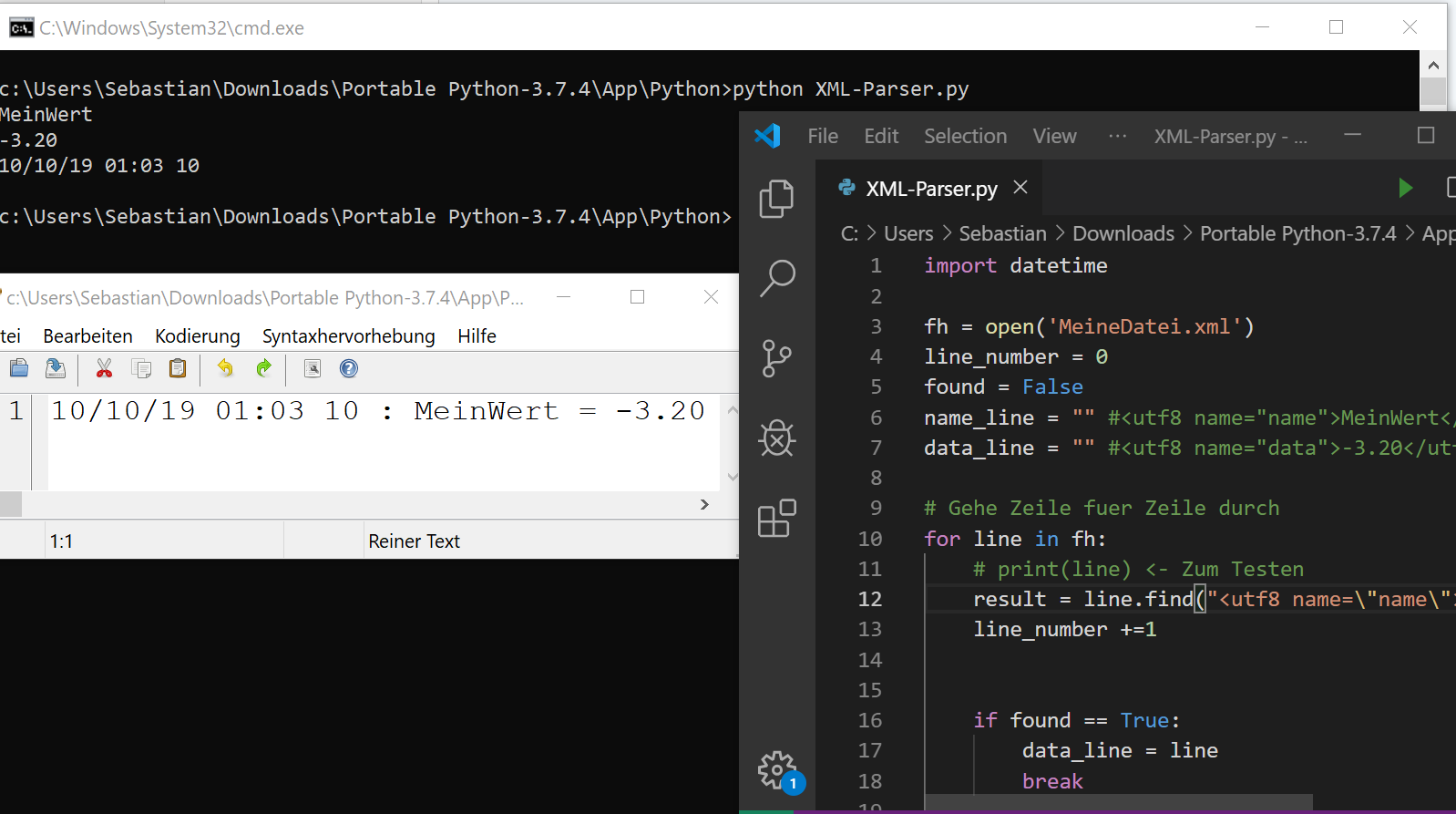Click the scroll up arrow in cmd window

click(x=1433, y=66)
